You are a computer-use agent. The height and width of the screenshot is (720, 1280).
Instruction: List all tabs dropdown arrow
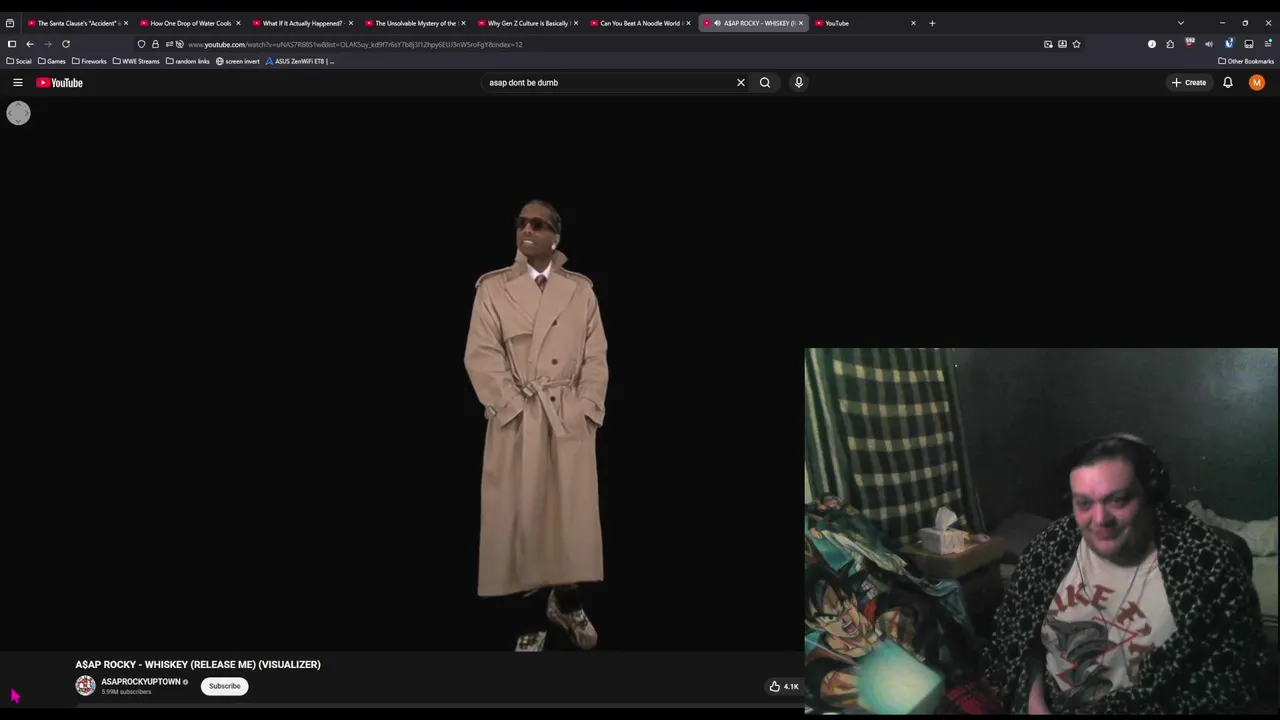tap(1181, 23)
